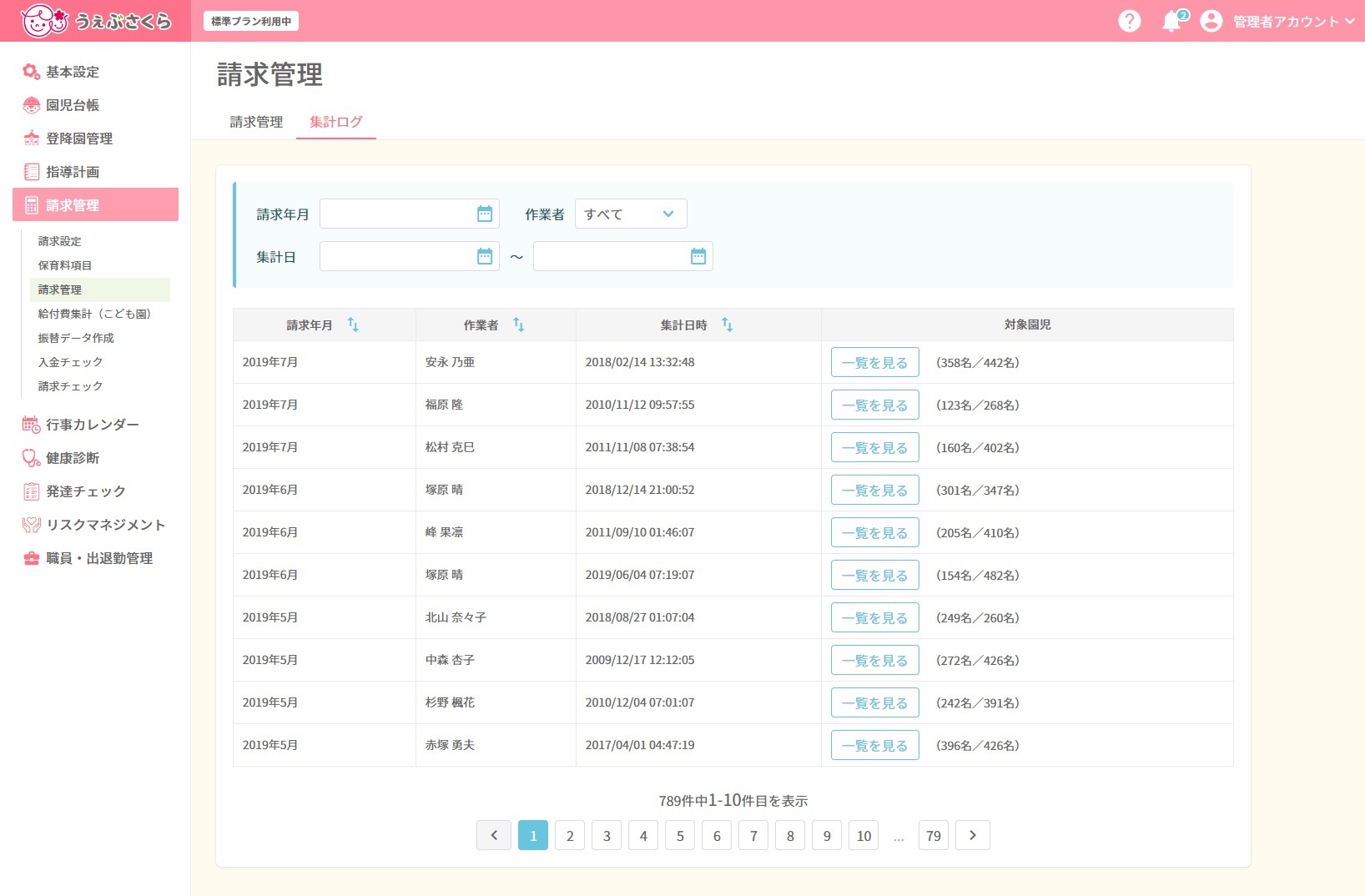Go to page 7
The width and height of the screenshot is (1365, 896).
coord(753,835)
